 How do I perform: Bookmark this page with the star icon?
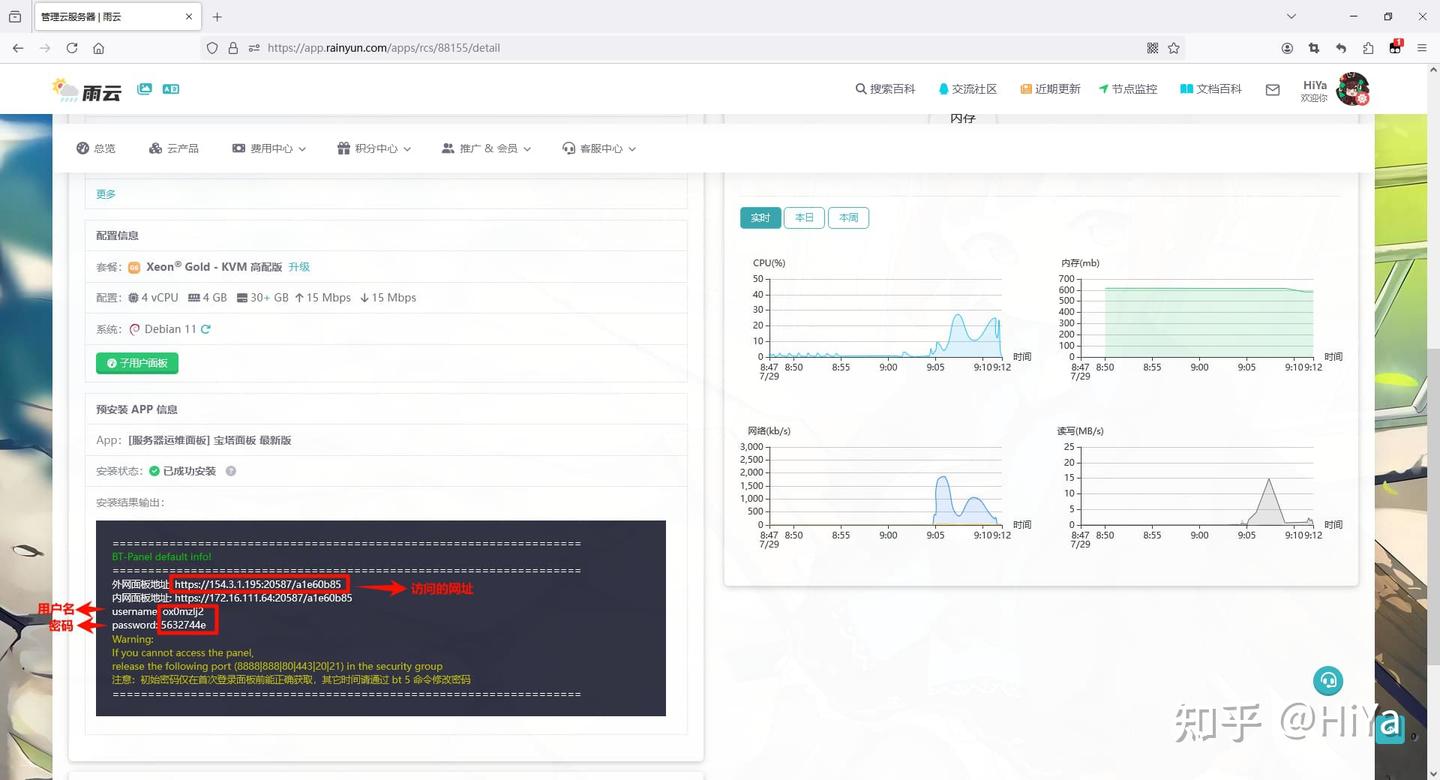coord(1174,48)
